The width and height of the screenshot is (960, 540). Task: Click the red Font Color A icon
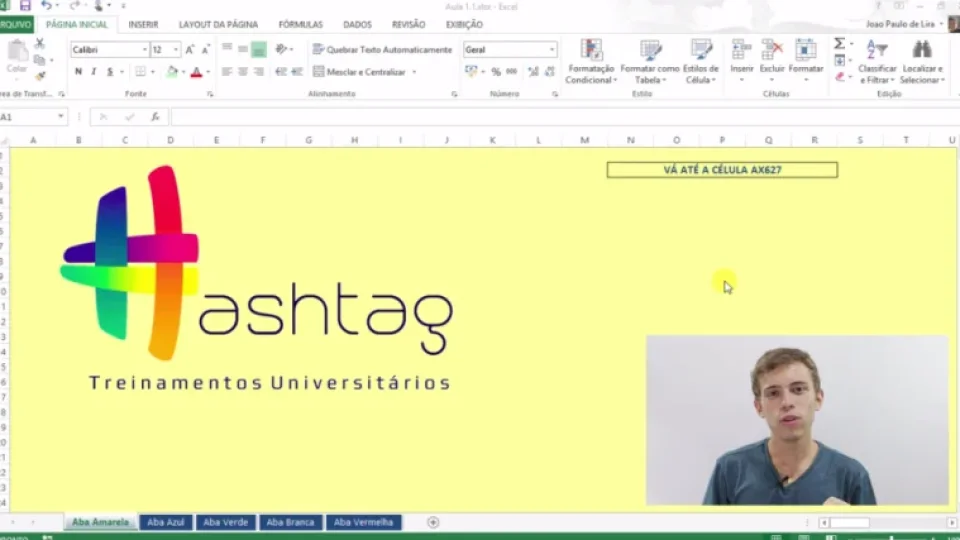[x=197, y=72]
